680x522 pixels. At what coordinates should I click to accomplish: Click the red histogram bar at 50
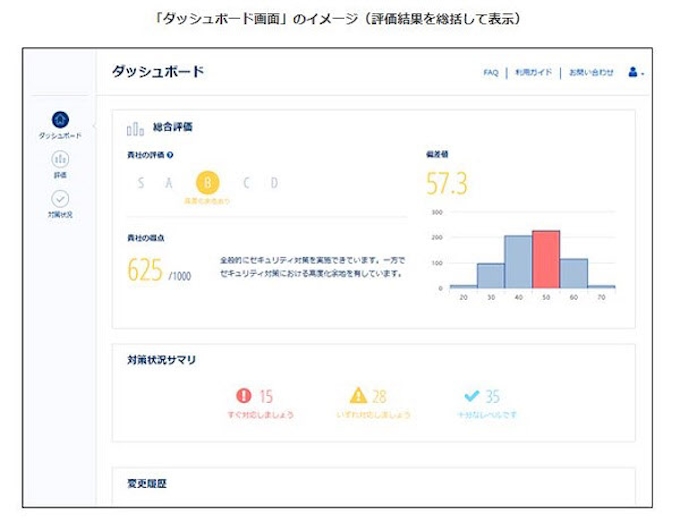click(x=546, y=259)
